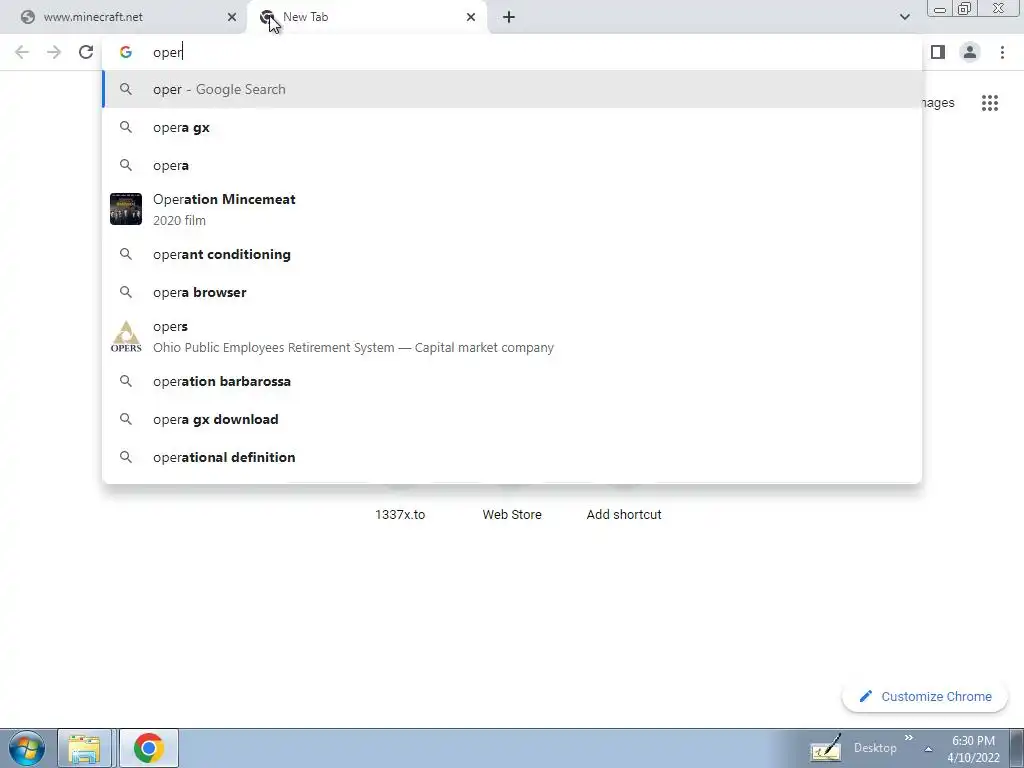Click the address bar input showing oper
Image resolution: width=1024 pixels, height=768 pixels.
click(512, 52)
